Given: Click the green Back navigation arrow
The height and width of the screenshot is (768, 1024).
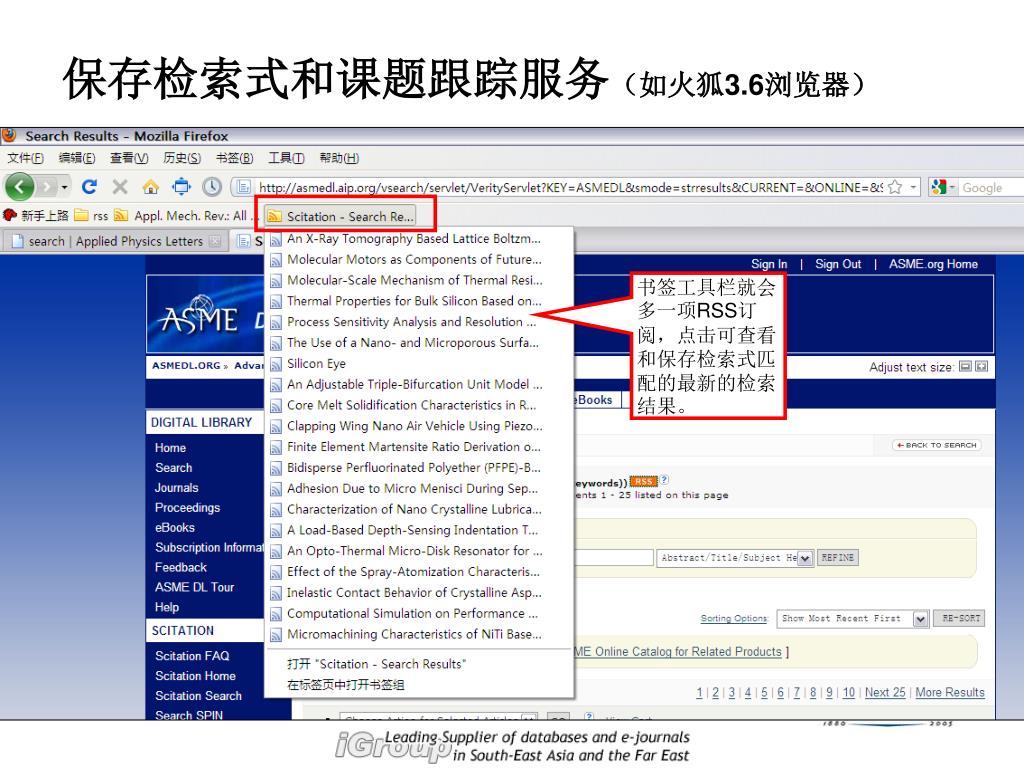Looking at the screenshot, I should tap(20, 187).
